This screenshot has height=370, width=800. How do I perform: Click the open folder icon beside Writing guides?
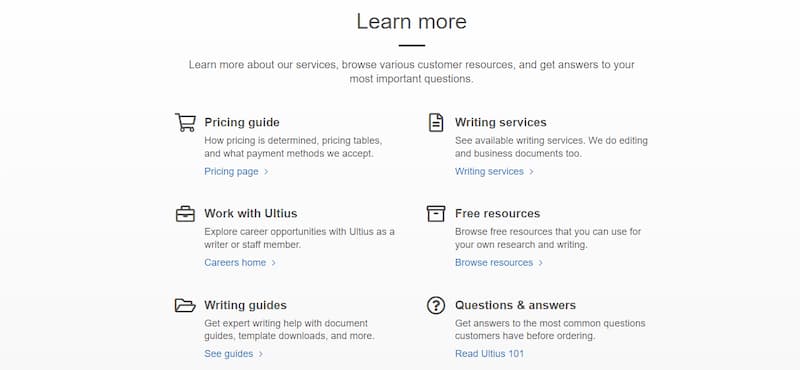[x=185, y=305]
